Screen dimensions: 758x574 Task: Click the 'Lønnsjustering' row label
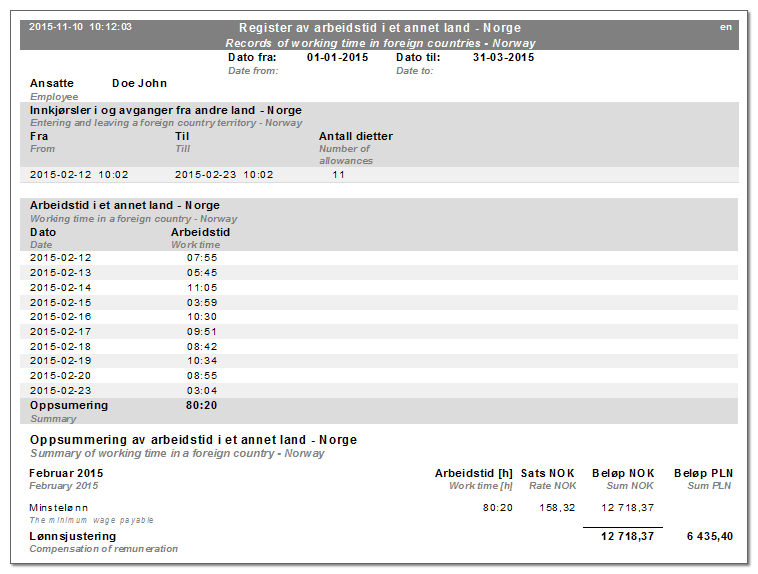73,536
